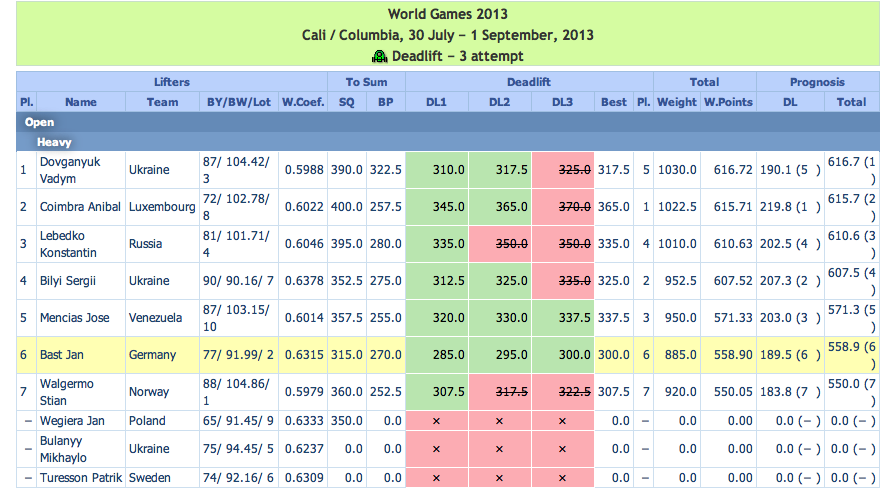This screenshot has height=494, width=887.
Task: Click Mencias Jose's 337.5 DL3 attempt cell
Action: tap(563, 318)
